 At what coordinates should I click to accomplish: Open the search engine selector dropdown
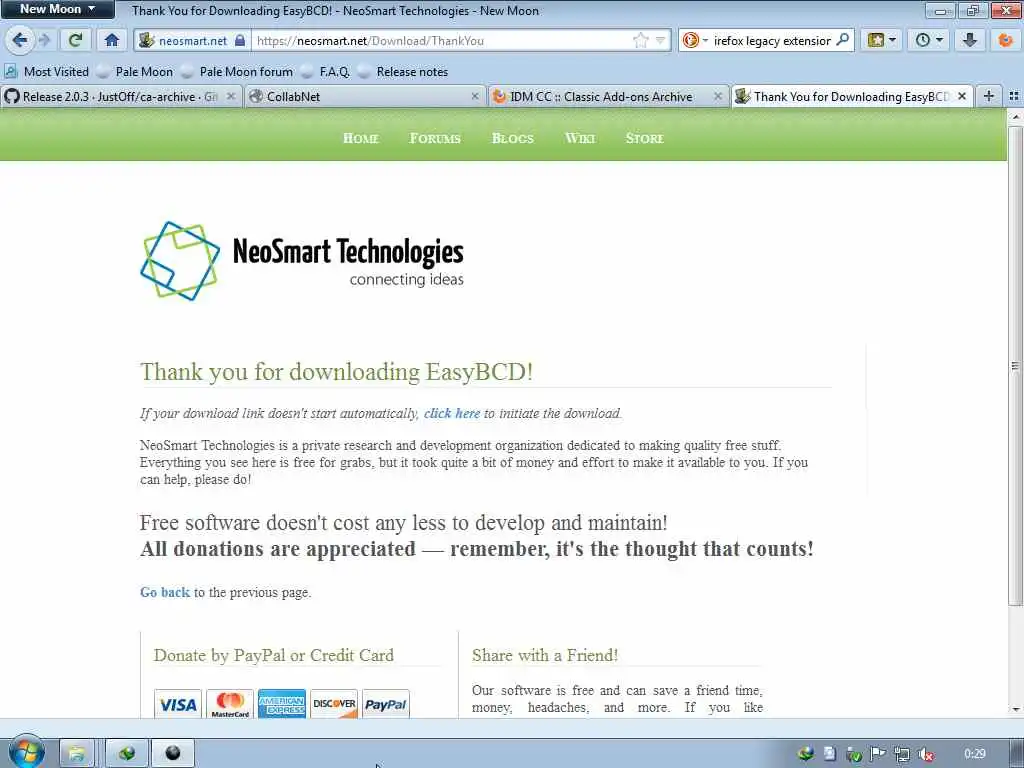[x=695, y=40]
